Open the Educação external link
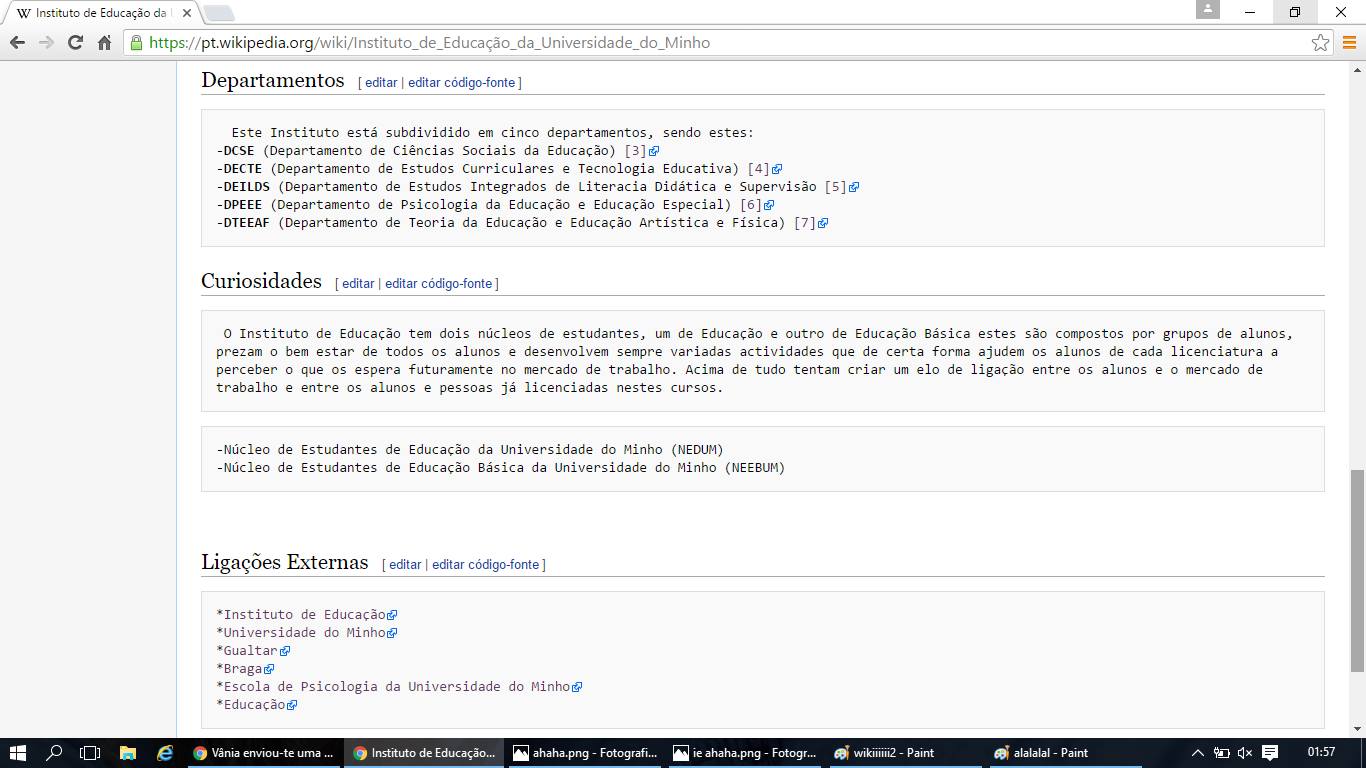This screenshot has height=768, width=1366. (260, 705)
